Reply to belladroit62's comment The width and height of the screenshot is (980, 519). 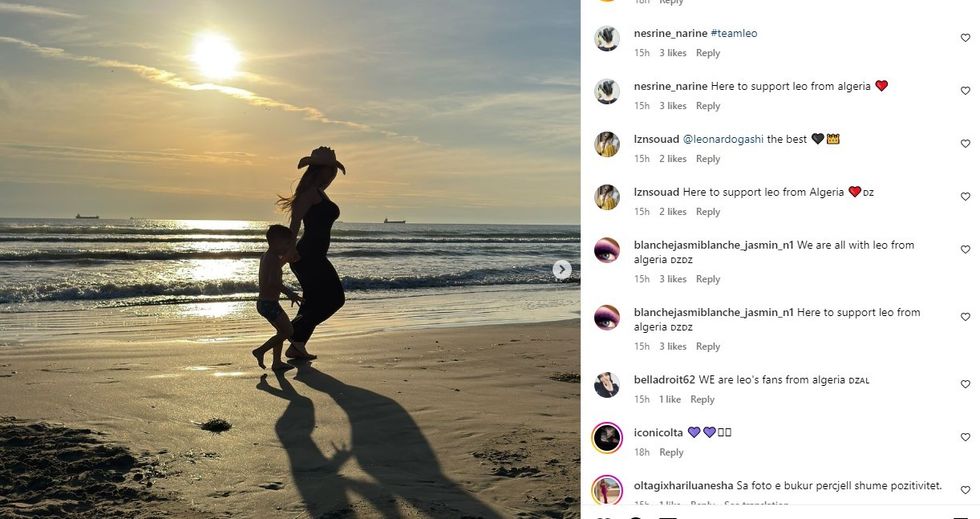[702, 399]
